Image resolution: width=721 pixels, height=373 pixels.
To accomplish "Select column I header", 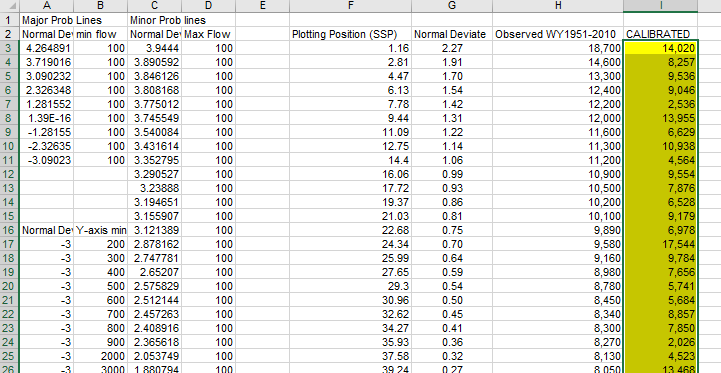I will (660, 6).
